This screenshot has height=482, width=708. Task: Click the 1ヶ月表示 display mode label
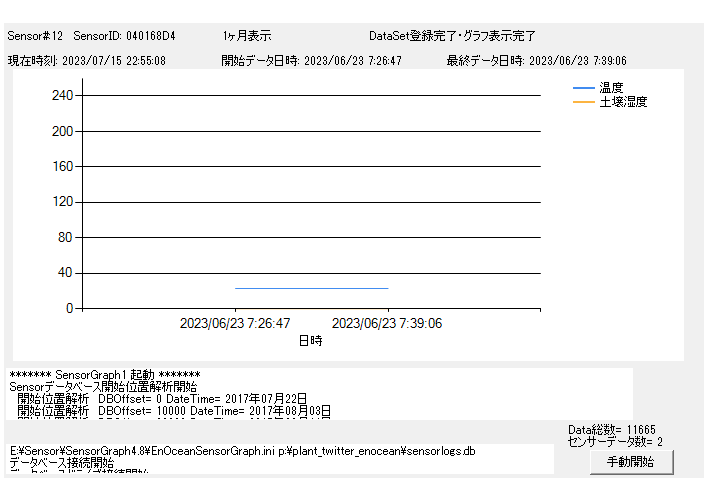[x=247, y=36]
